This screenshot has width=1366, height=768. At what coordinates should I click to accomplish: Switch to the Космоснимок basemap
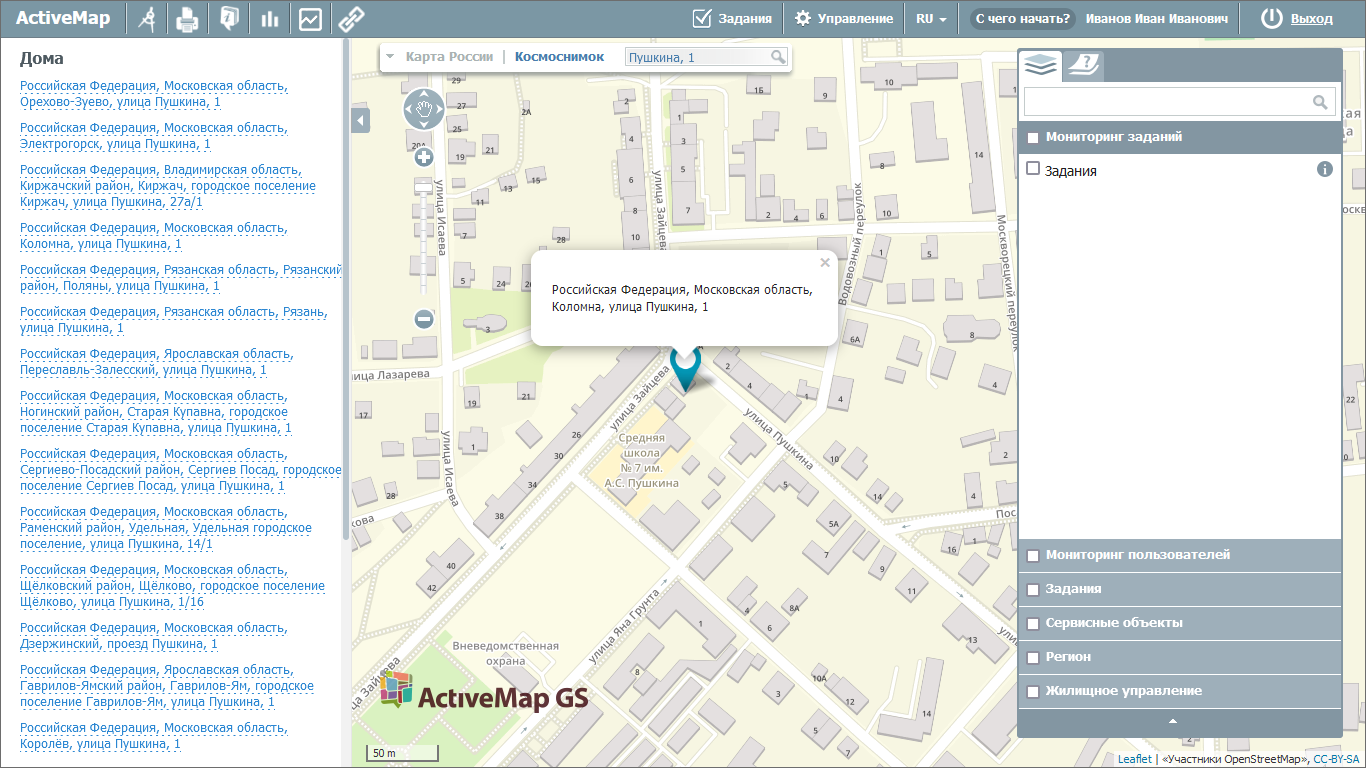pyautogui.click(x=559, y=57)
